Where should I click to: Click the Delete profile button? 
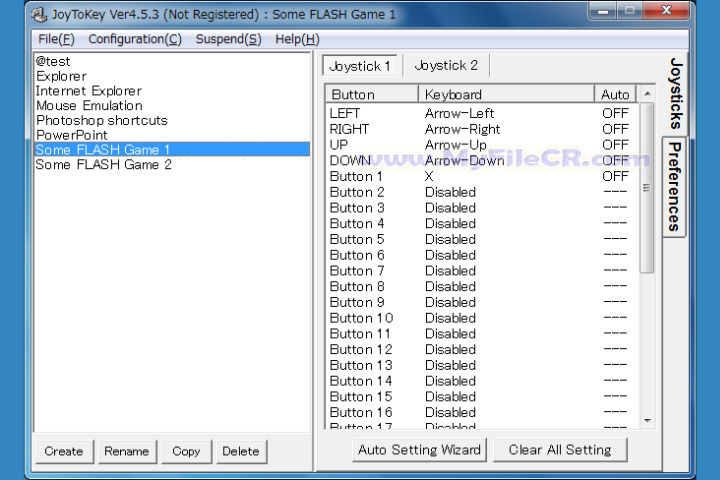tap(241, 452)
